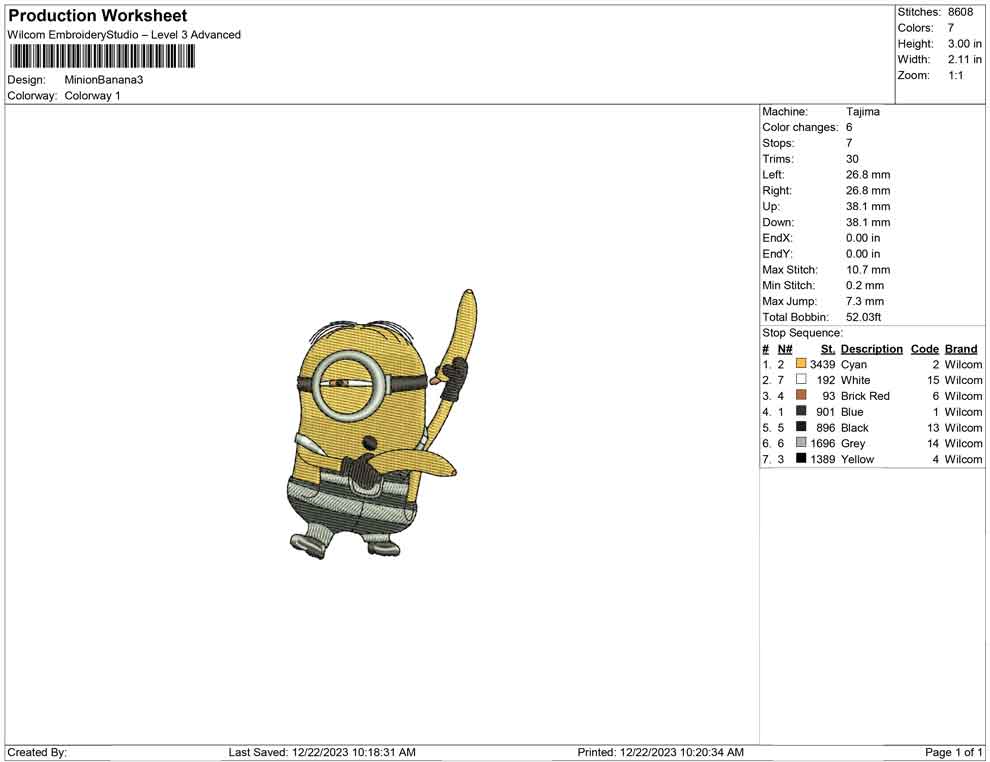Click the design name MinionBanana3
The image size is (990, 762).
click(104, 80)
